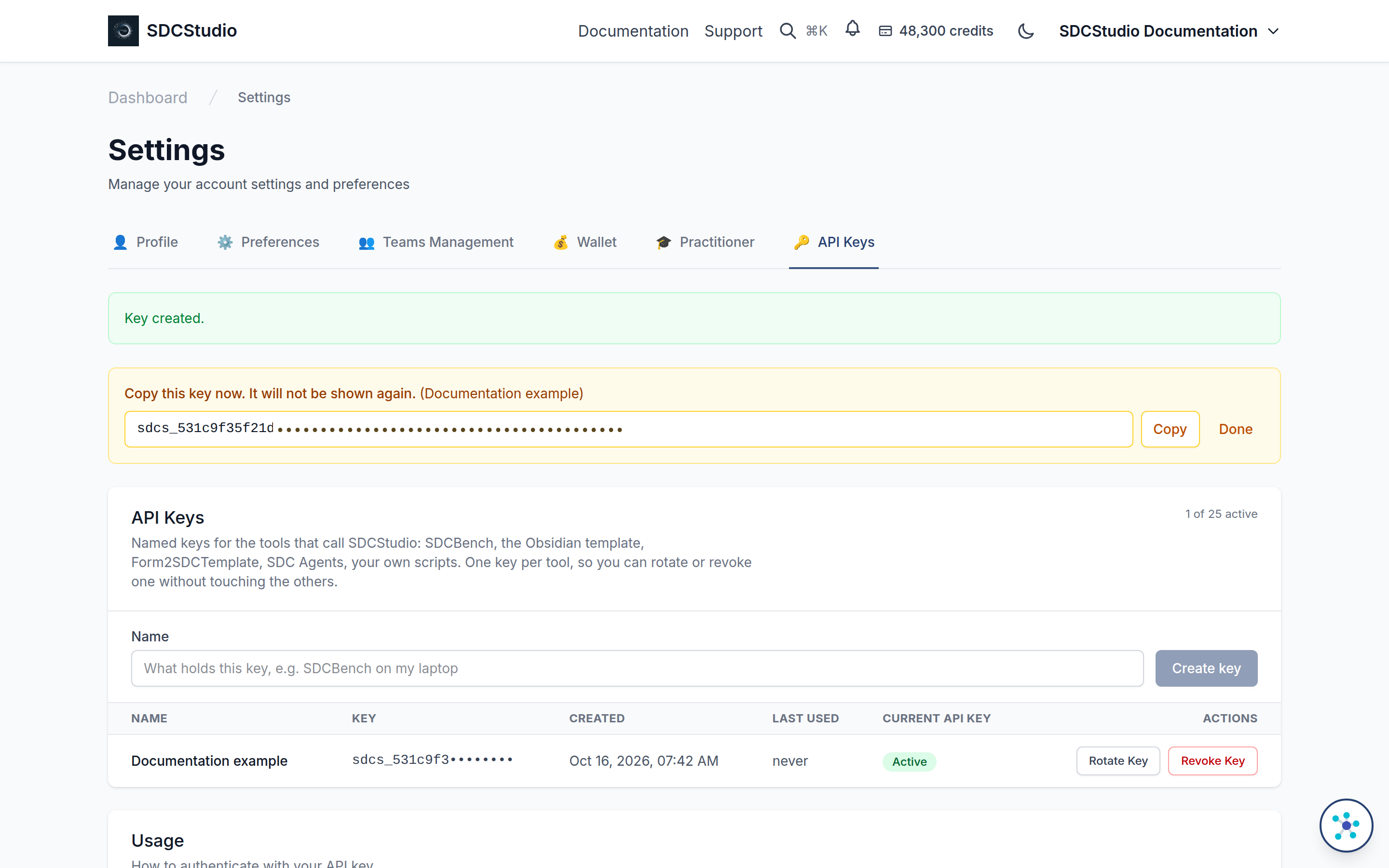Click the Active status badge
The height and width of the screenshot is (868, 1389).
[909, 761]
